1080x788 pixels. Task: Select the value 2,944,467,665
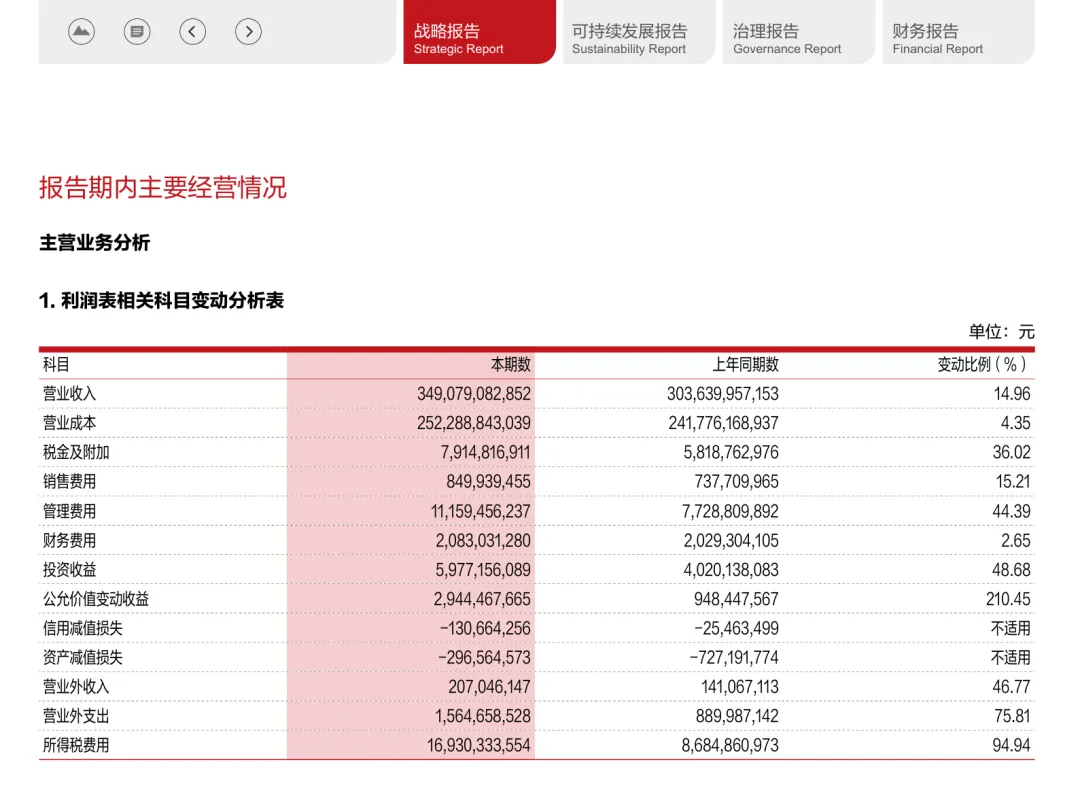[x=482, y=599]
